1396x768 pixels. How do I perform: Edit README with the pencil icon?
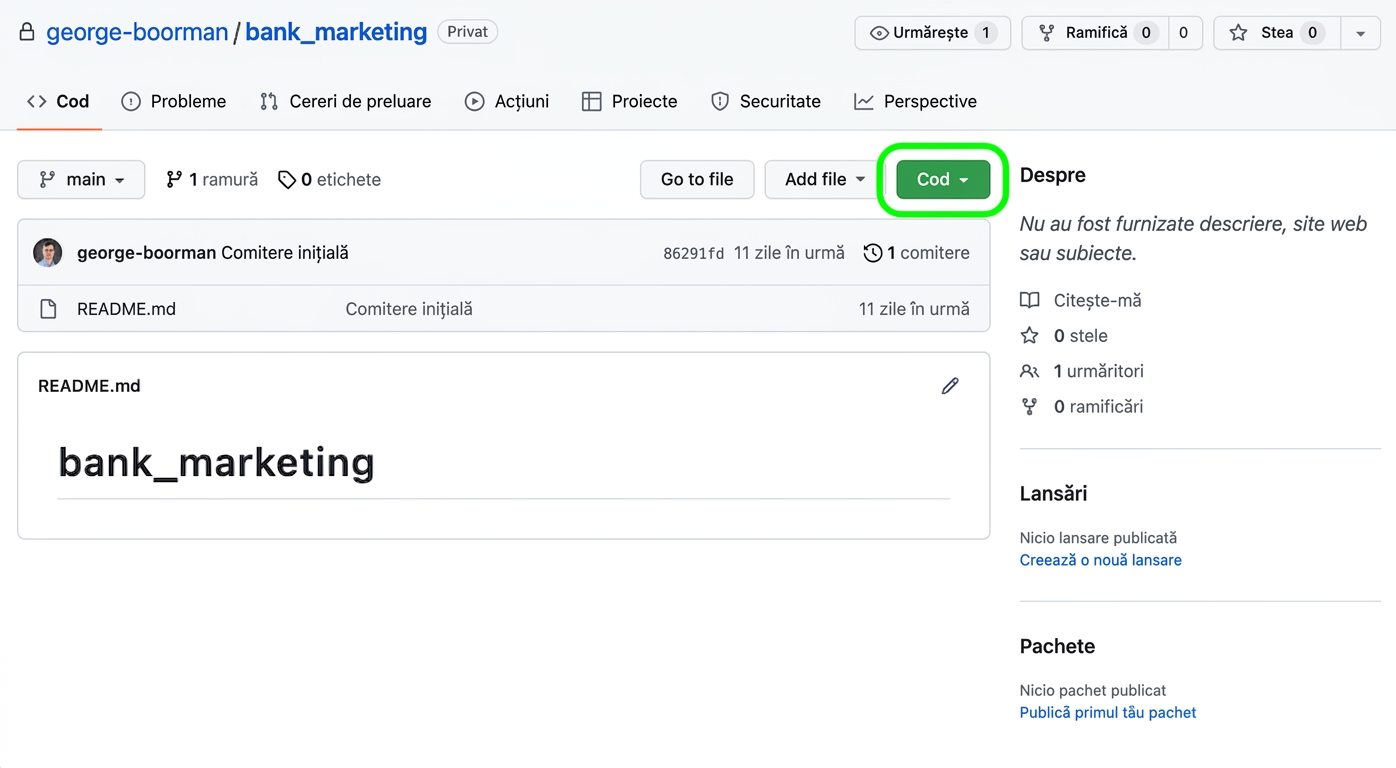[x=950, y=386]
